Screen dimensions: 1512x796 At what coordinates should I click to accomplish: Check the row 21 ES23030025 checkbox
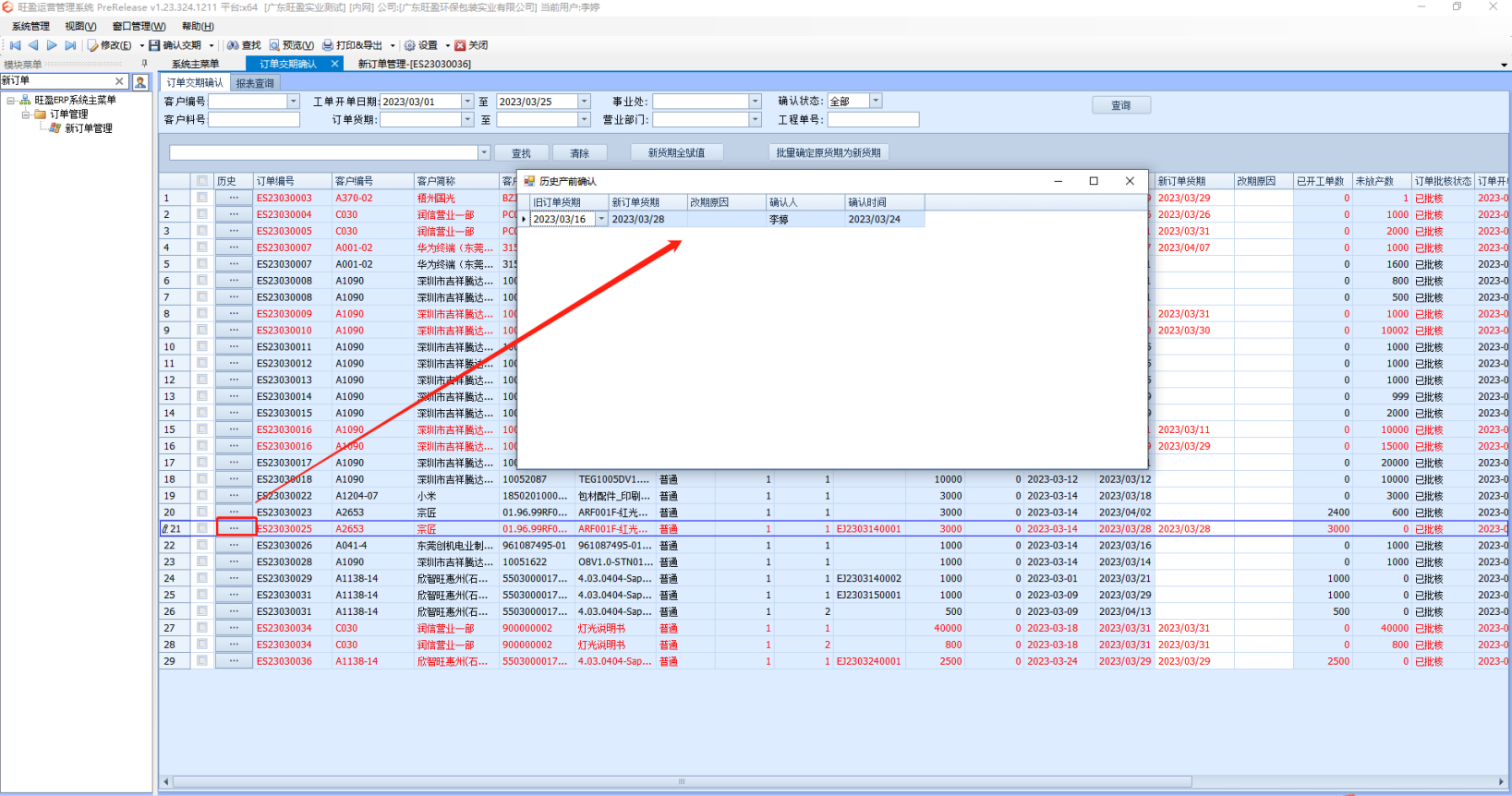[201, 528]
